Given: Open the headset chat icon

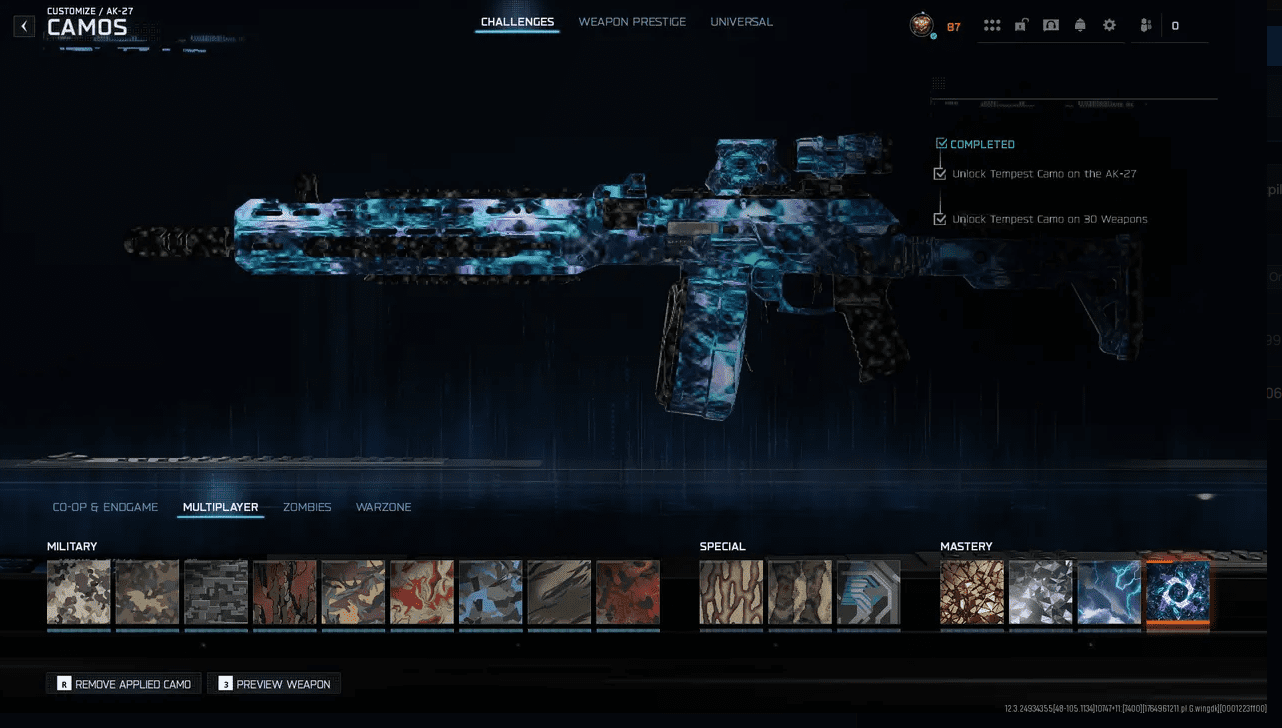Looking at the screenshot, I should (x=1050, y=26).
